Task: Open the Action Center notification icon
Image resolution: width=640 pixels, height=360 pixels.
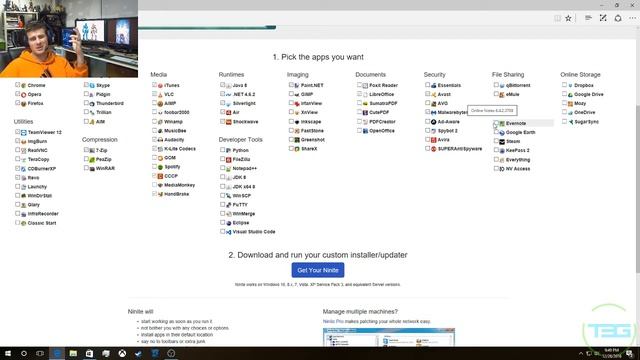Action: coord(630,353)
